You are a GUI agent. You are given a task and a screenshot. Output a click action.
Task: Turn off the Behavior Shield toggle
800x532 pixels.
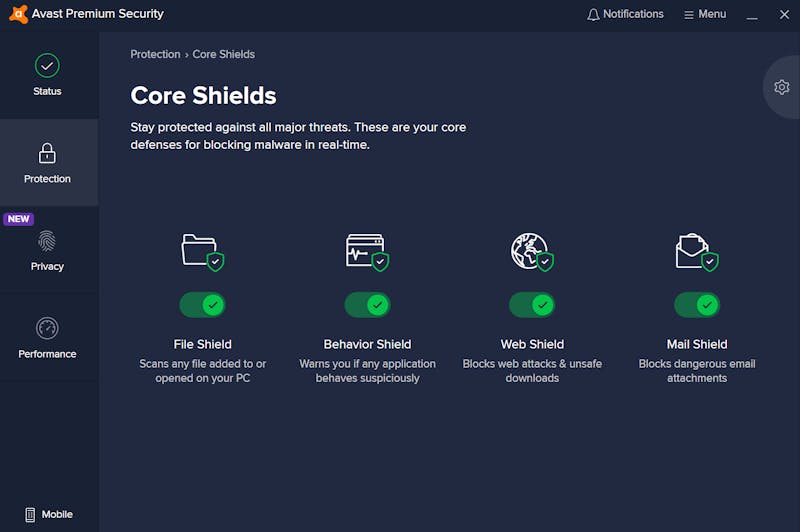point(367,305)
